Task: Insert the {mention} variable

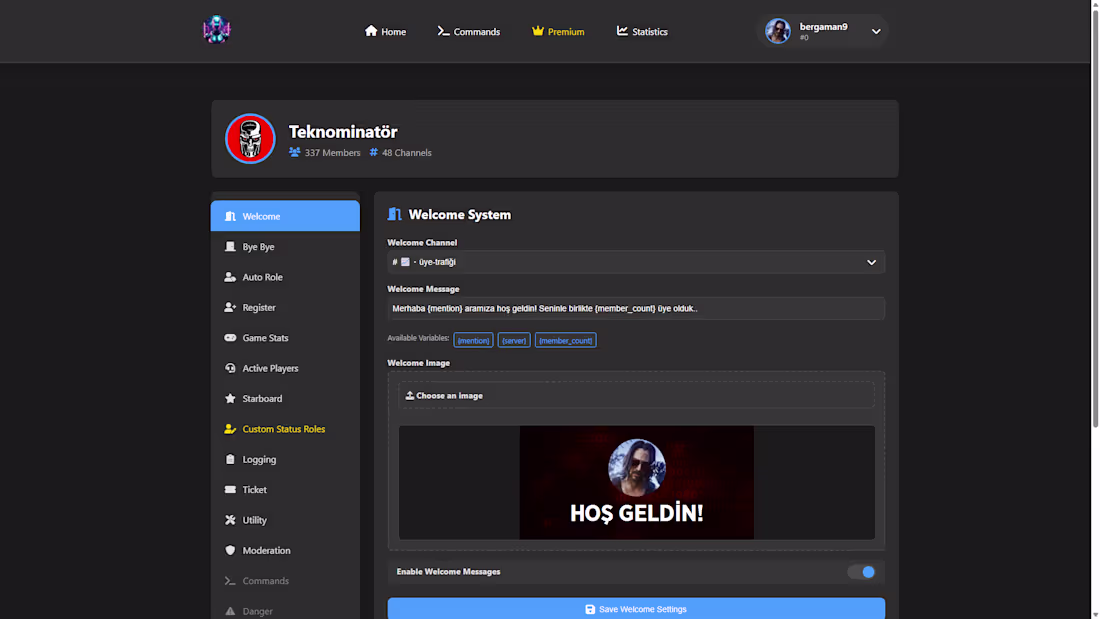Action: pos(474,340)
